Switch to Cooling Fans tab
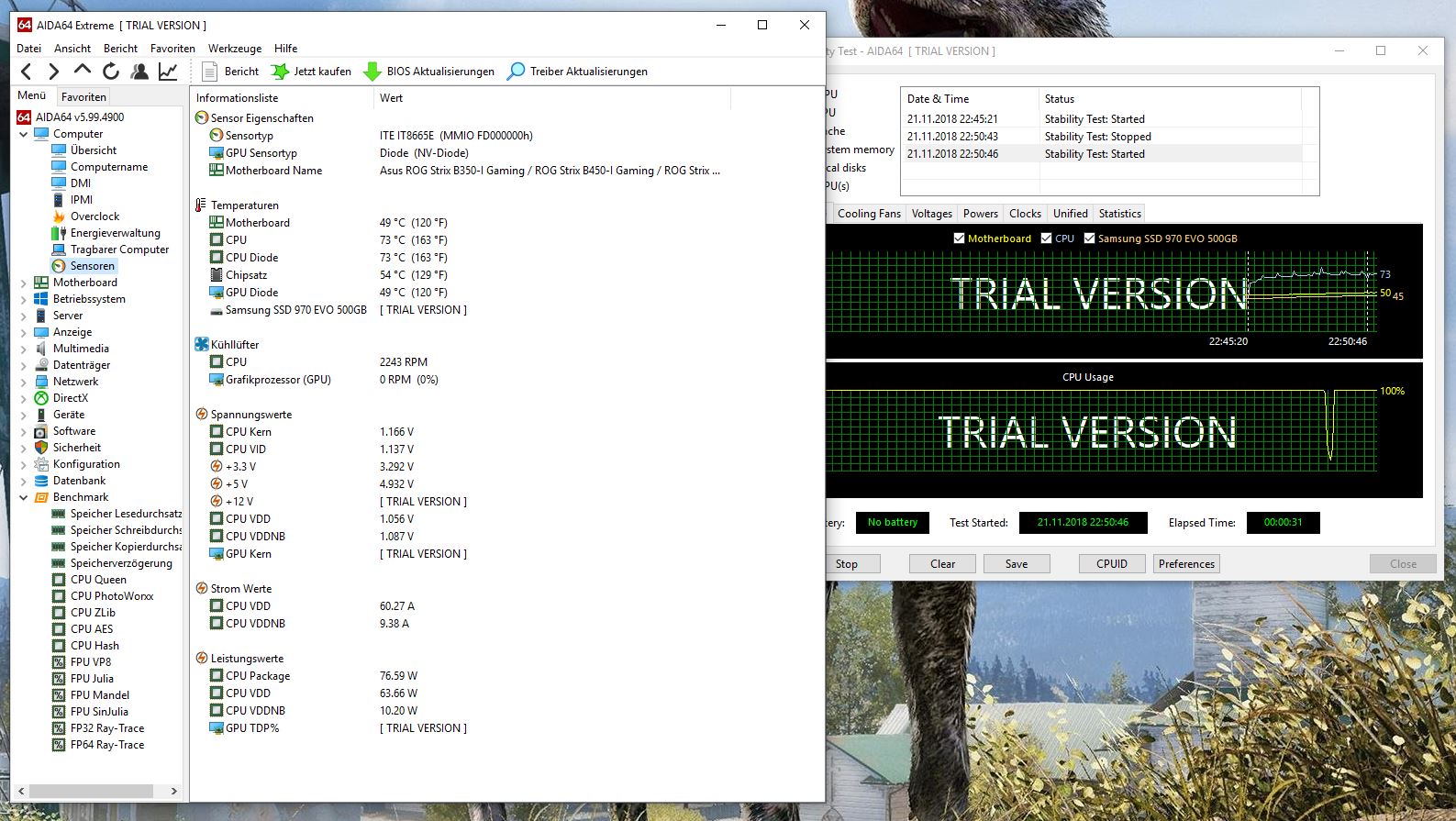This screenshot has width=1456, height=821. 869,214
